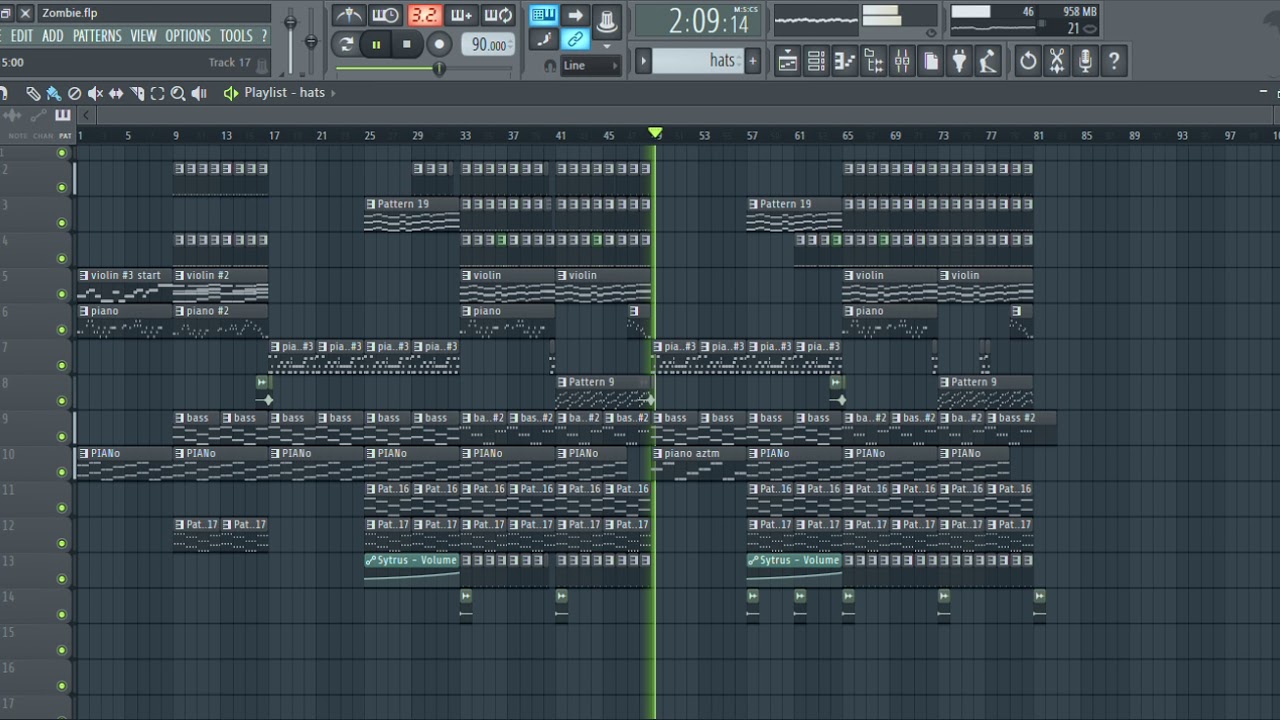
Task: Toggle the metronome icon
Action: click(x=349, y=15)
